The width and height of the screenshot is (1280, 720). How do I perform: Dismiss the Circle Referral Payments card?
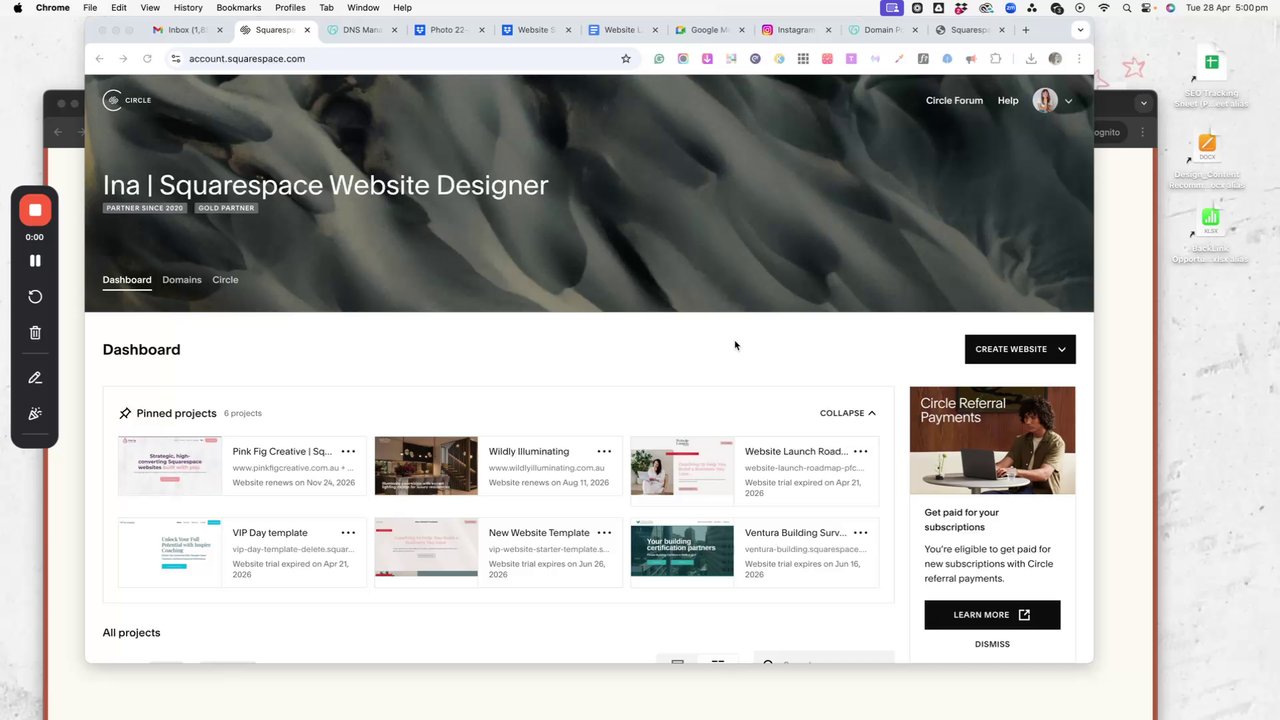tap(992, 644)
